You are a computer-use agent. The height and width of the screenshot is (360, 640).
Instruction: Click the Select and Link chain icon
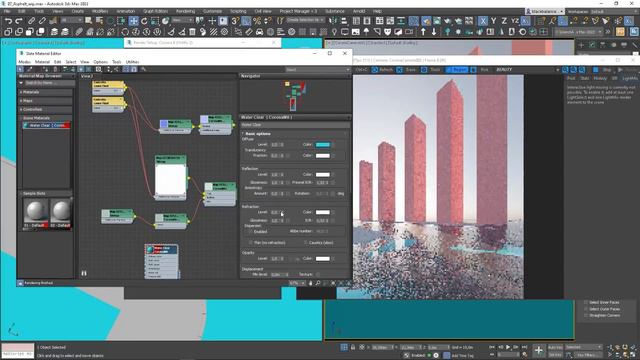(31, 21)
